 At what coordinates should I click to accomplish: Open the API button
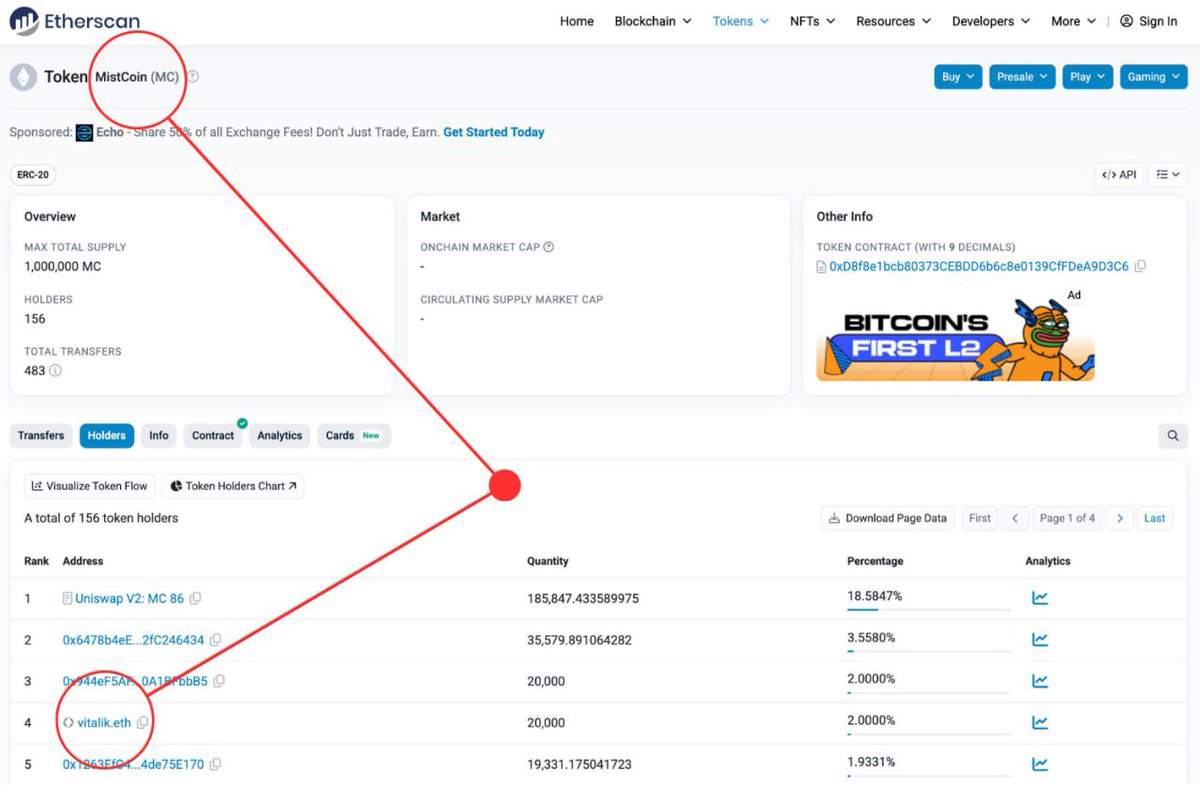(x=1119, y=174)
